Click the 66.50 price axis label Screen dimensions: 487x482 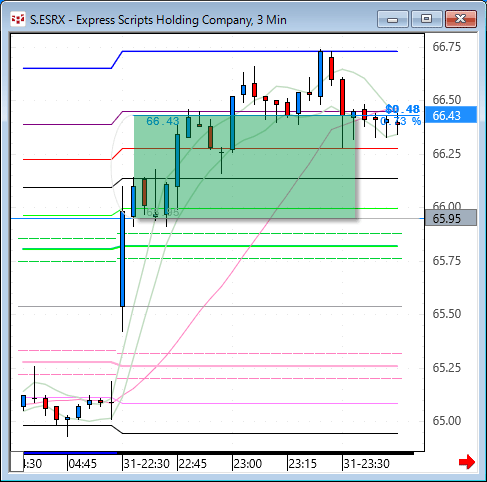tap(446, 100)
